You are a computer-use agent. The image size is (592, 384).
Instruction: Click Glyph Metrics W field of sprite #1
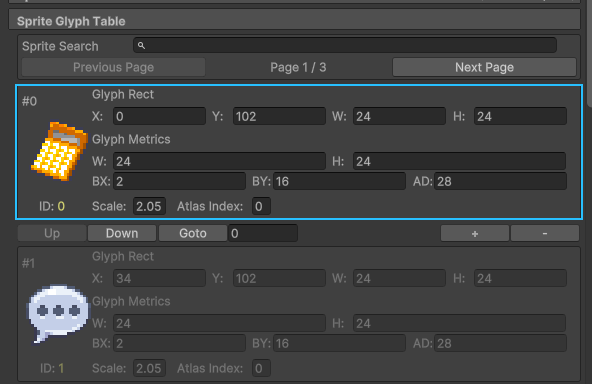219,323
